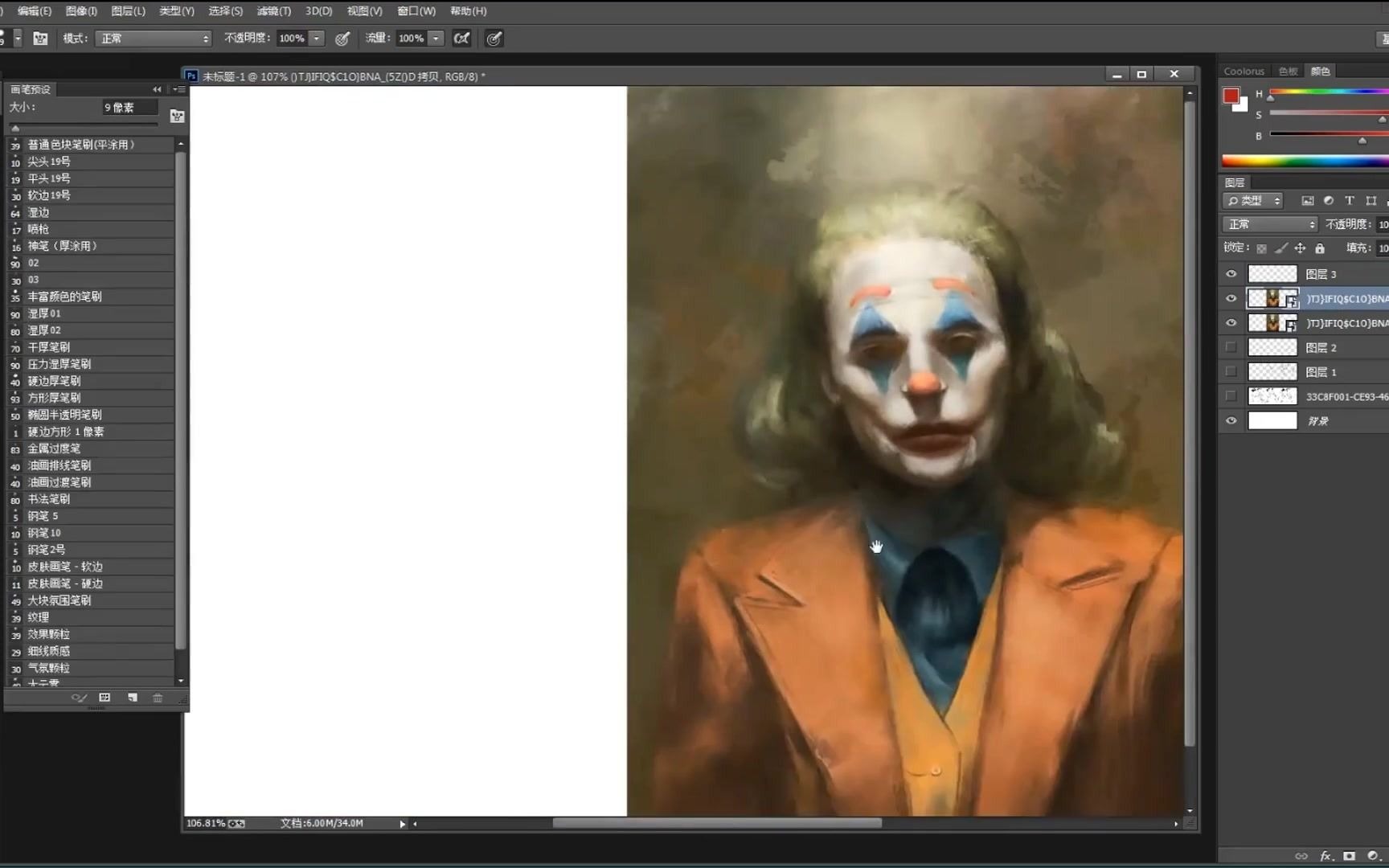Enable pressure for size icon
This screenshot has height=868, width=1389.
coord(494,38)
